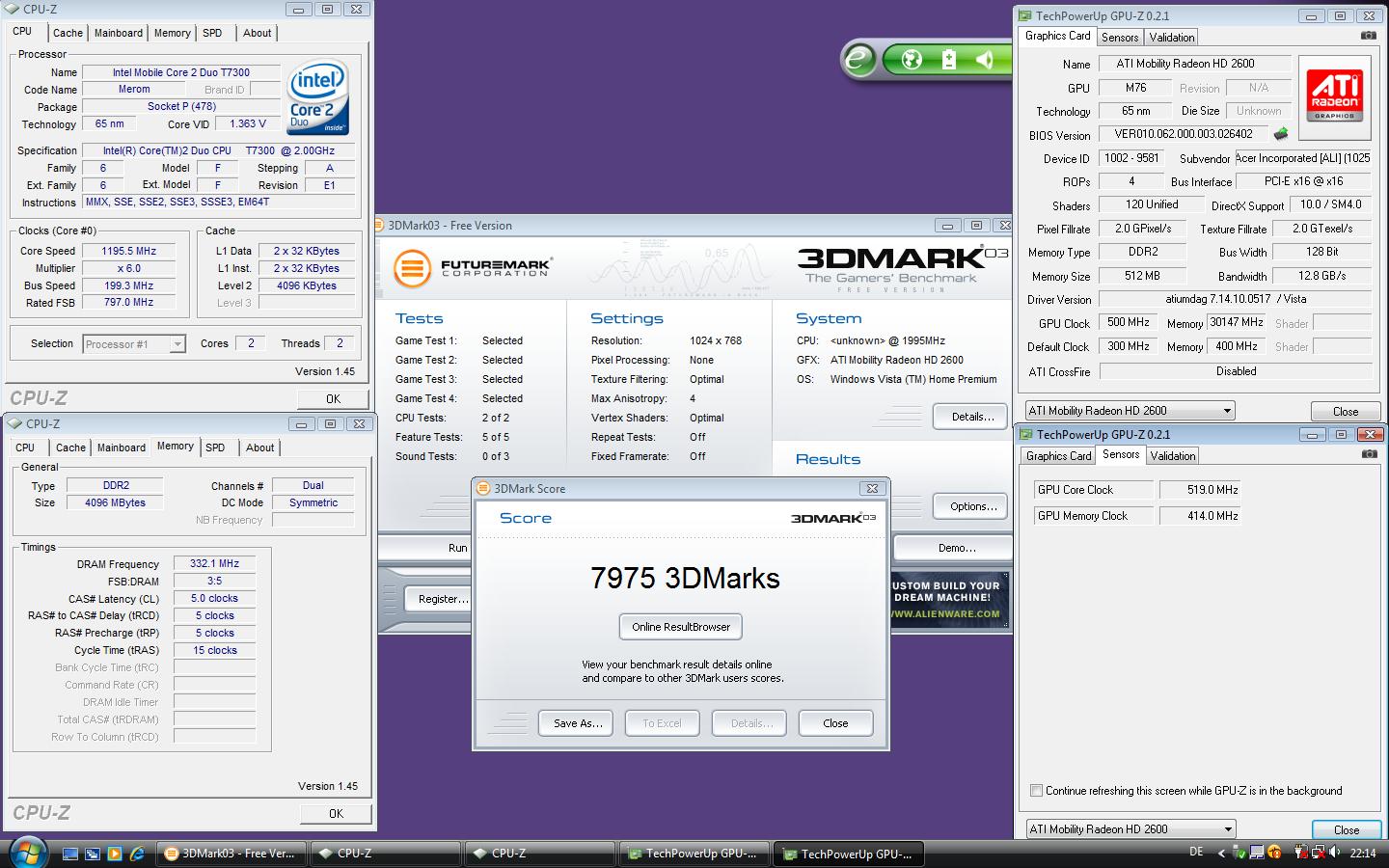Click the battery icon on the green toolbar

(949, 60)
